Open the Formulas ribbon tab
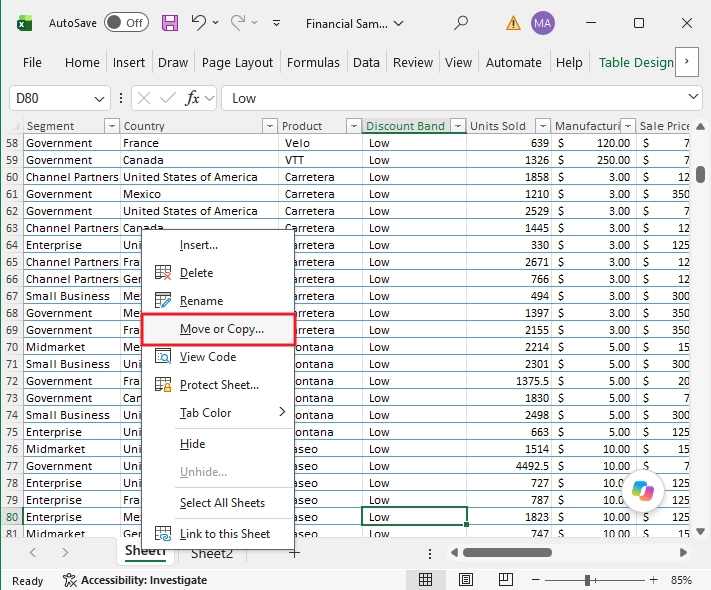Screen dimensions: 711x590 313,62
